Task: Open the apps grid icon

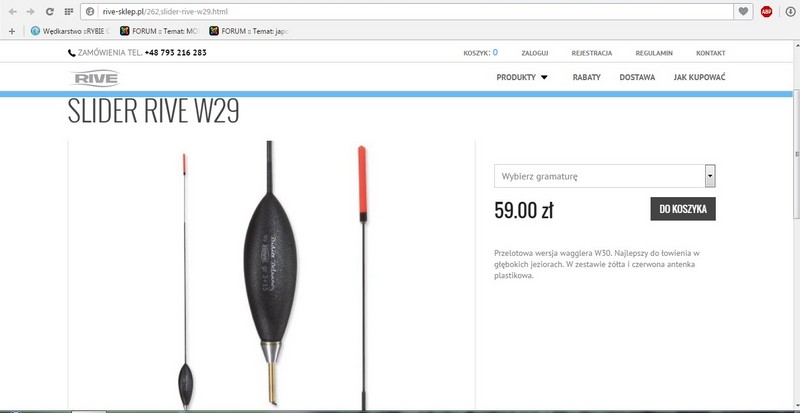Action: [x=68, y=11]
